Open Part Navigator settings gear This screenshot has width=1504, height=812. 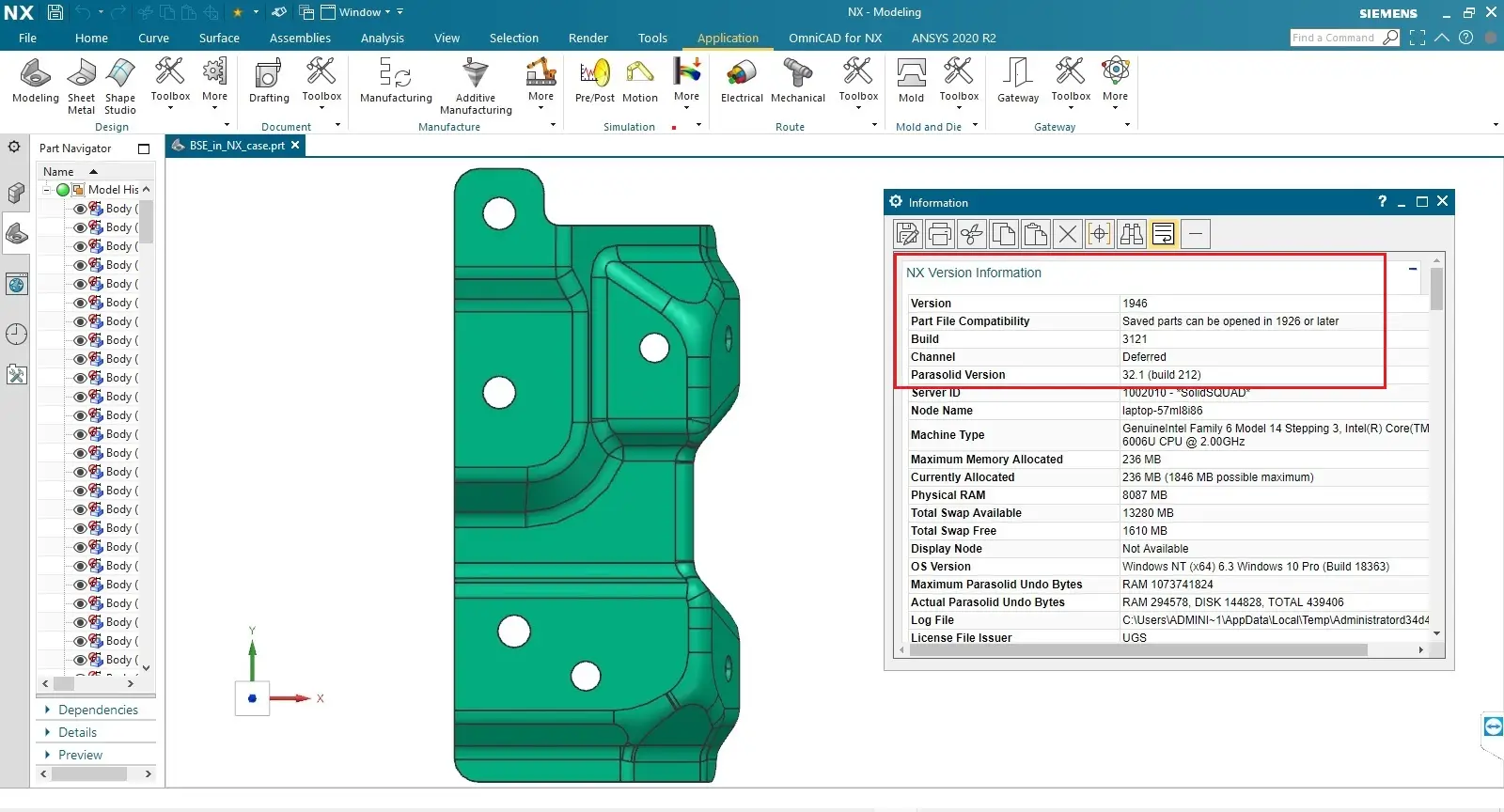(x=14, y=147)
